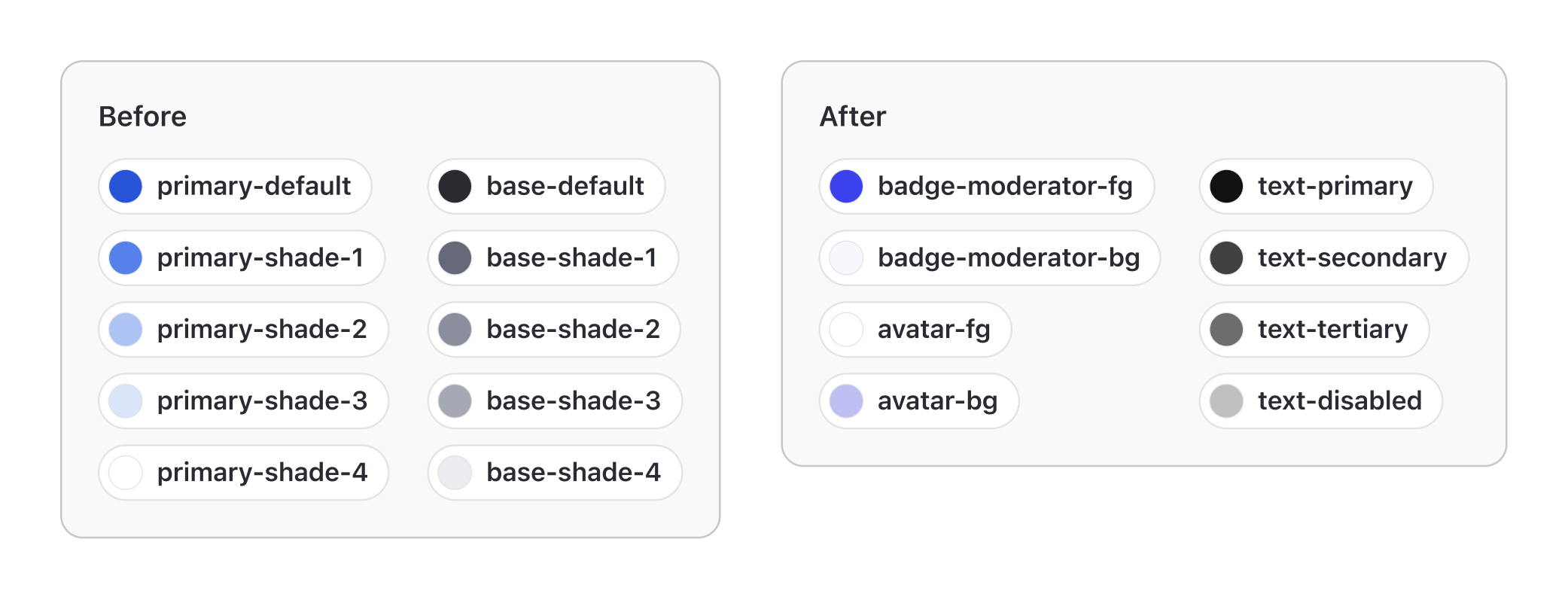Click the primary-shade-2 light blue swatch

(126, 330)
